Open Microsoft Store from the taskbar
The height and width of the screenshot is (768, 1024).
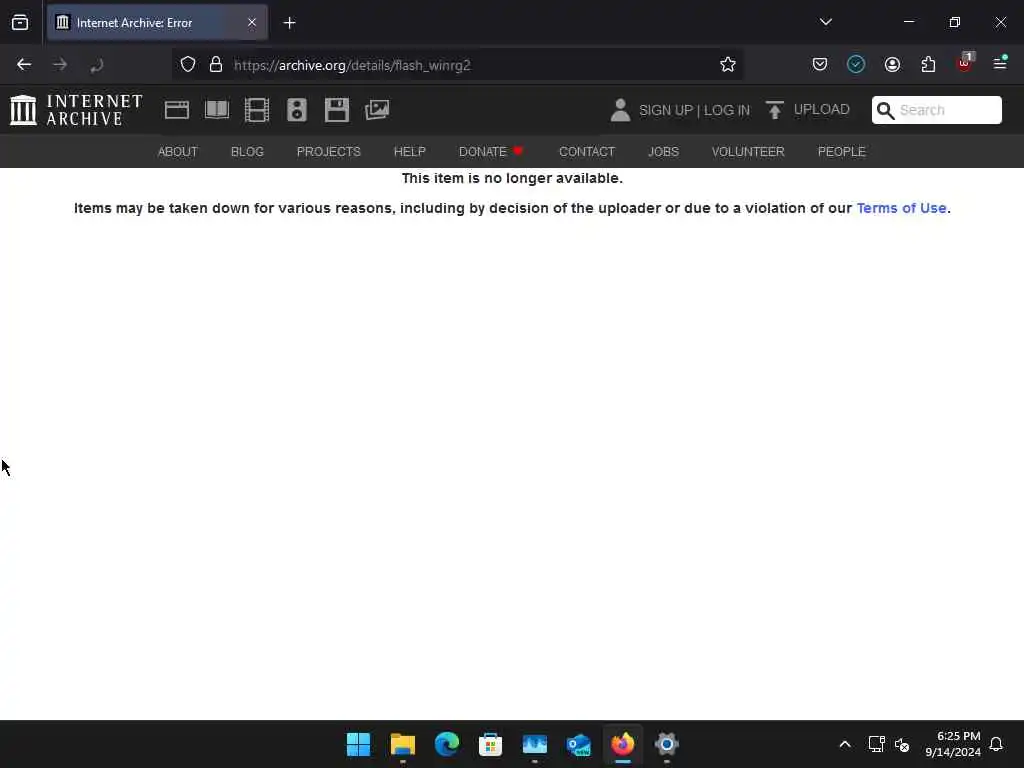(490, 744)
